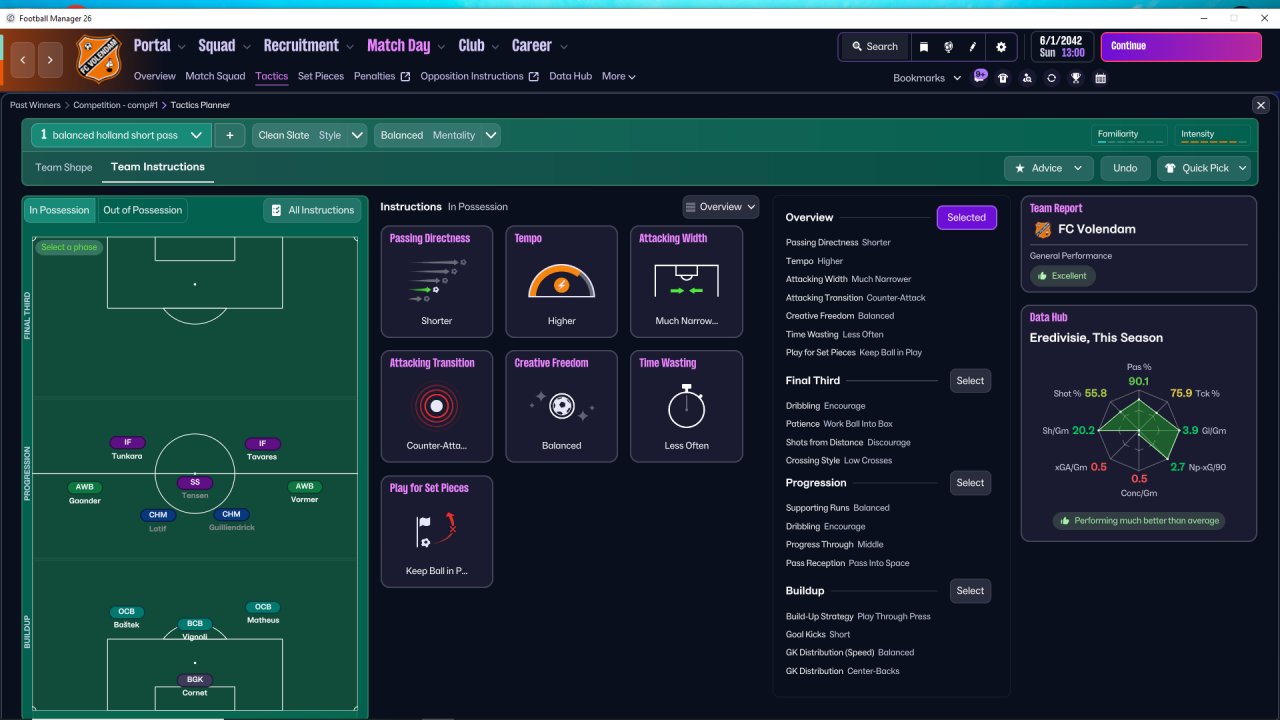Click the date and time display

click(1061, 46)
